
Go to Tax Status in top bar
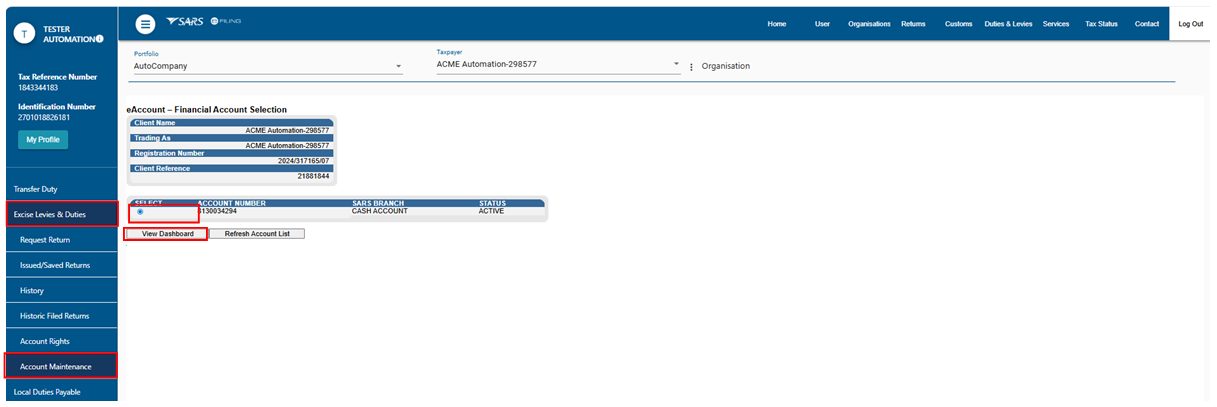[1101, 24]
